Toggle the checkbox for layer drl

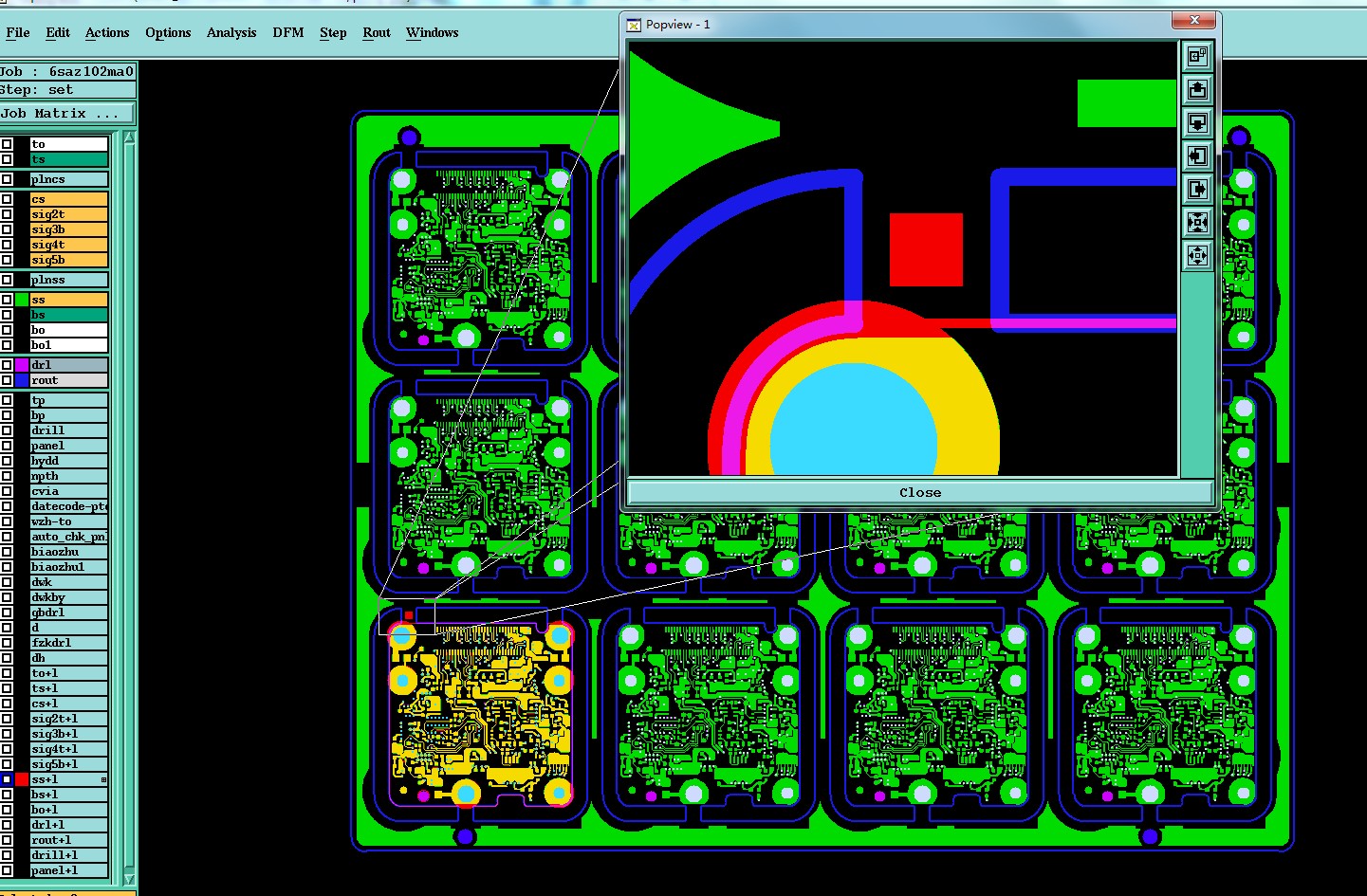click(7, 365)
